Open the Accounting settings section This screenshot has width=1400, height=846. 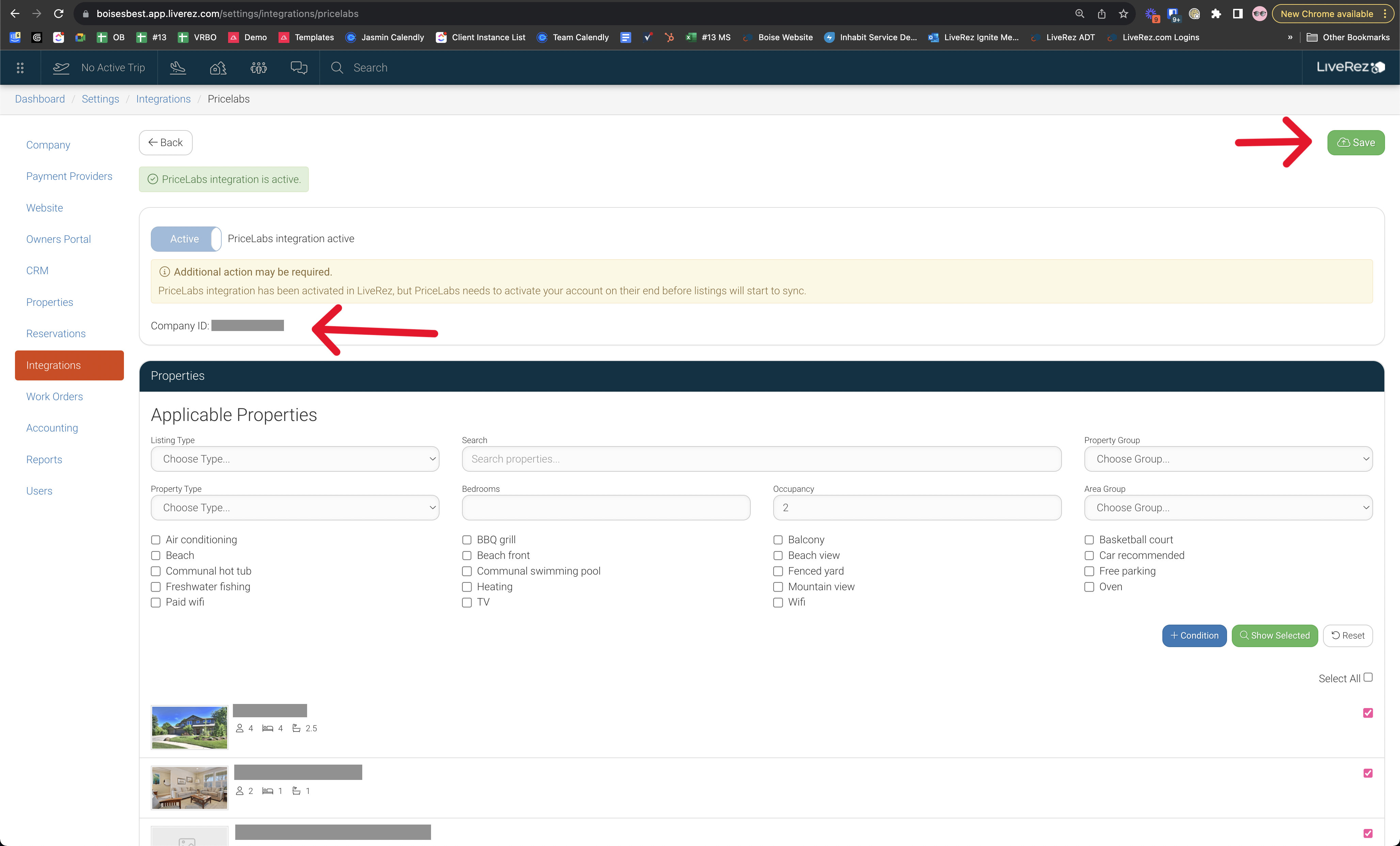[x=52, y=428]
